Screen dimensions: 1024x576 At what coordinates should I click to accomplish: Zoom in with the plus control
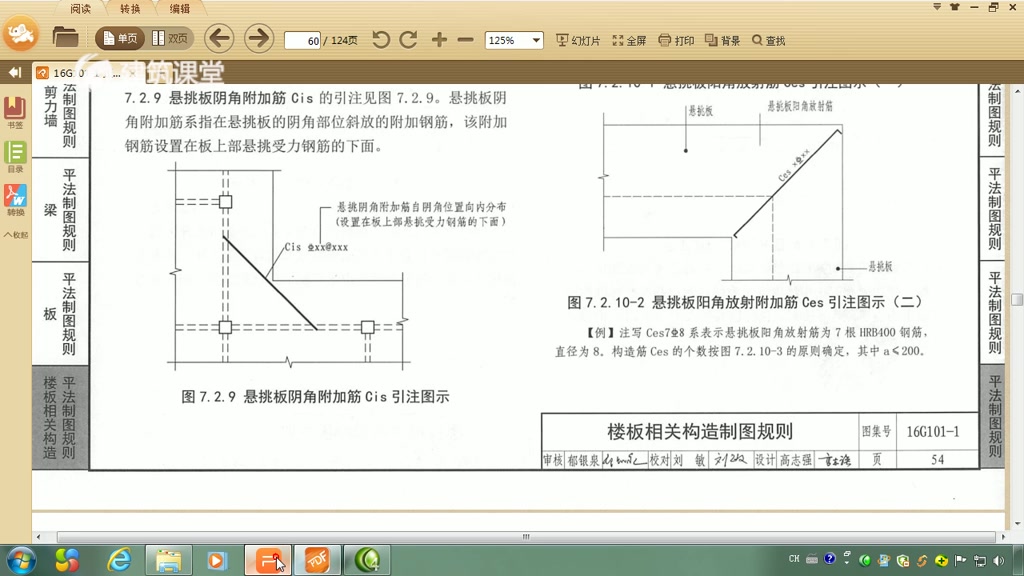click(438, 40)
